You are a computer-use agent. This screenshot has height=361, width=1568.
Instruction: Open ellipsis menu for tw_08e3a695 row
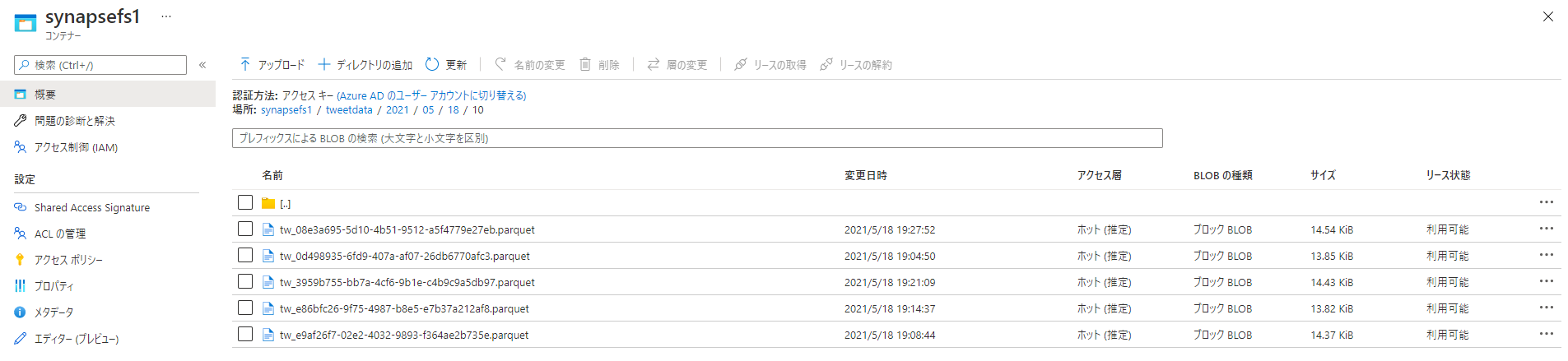1547,229
